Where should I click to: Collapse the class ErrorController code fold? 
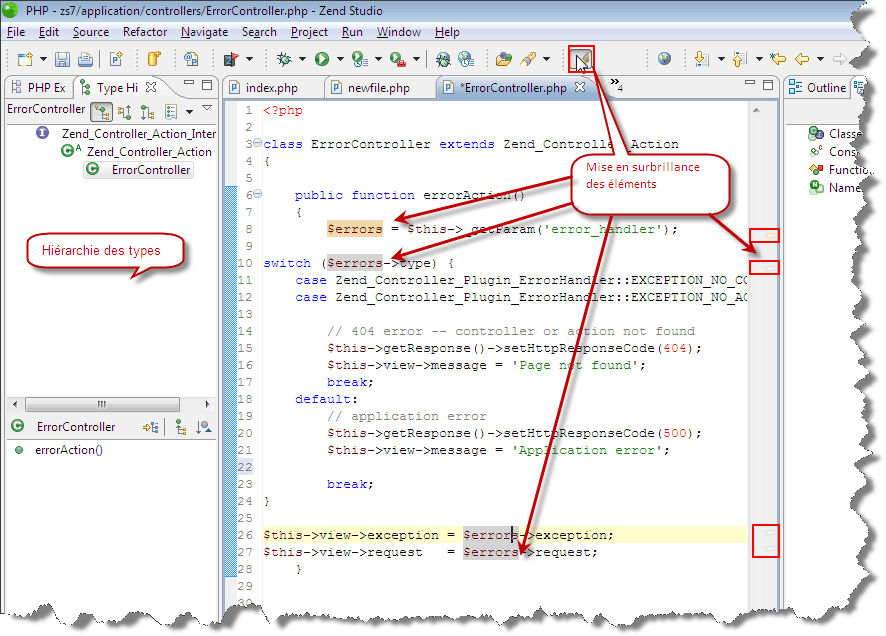257,144
